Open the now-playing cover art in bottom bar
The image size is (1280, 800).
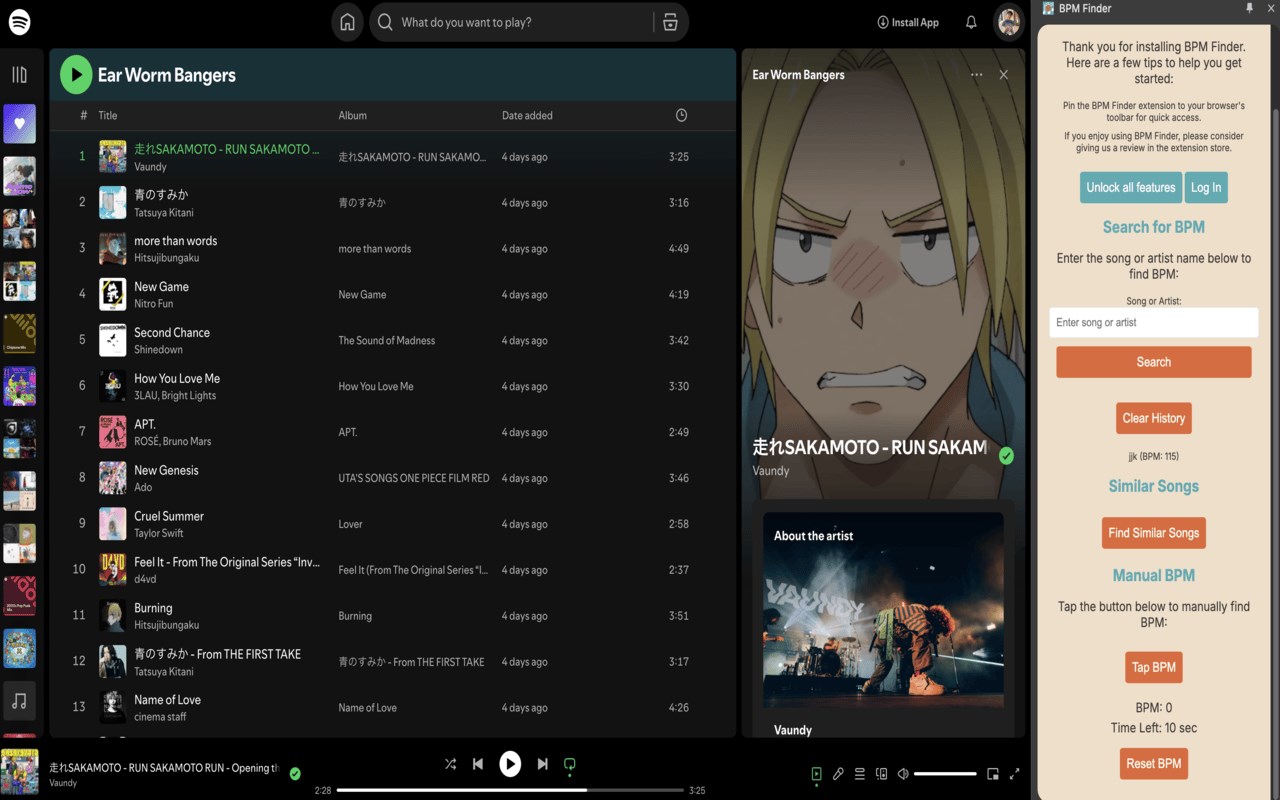[19, 773]
